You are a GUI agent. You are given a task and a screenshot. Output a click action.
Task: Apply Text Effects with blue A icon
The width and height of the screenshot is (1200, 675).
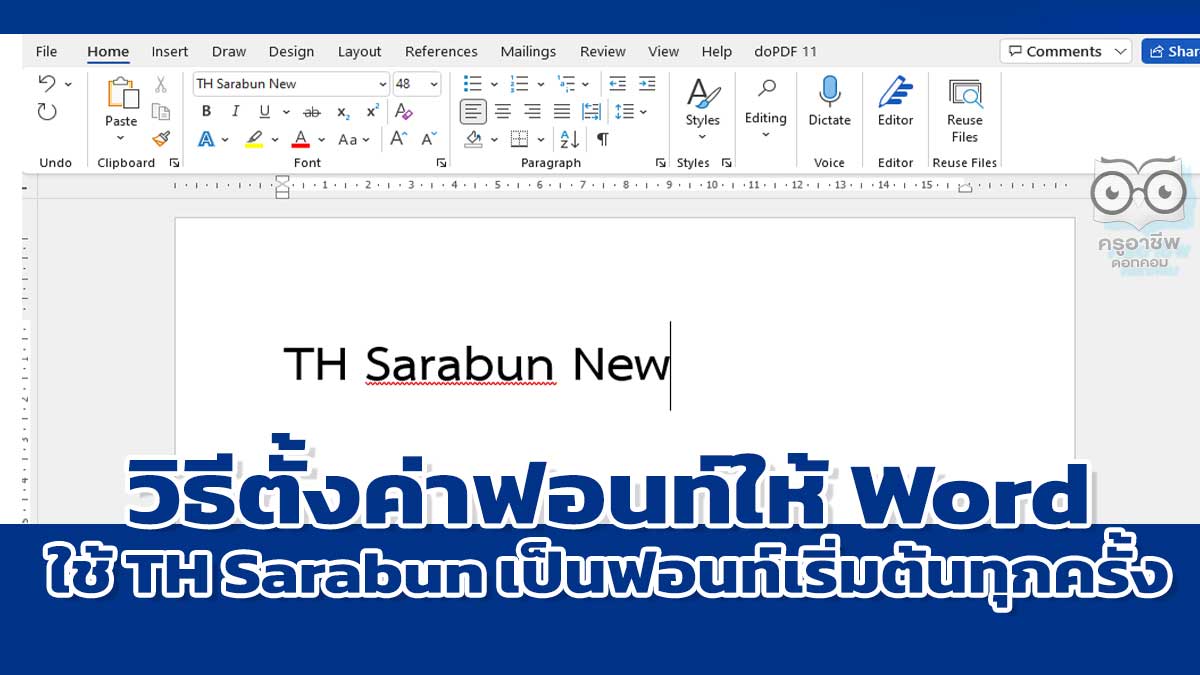click(206, 139)
